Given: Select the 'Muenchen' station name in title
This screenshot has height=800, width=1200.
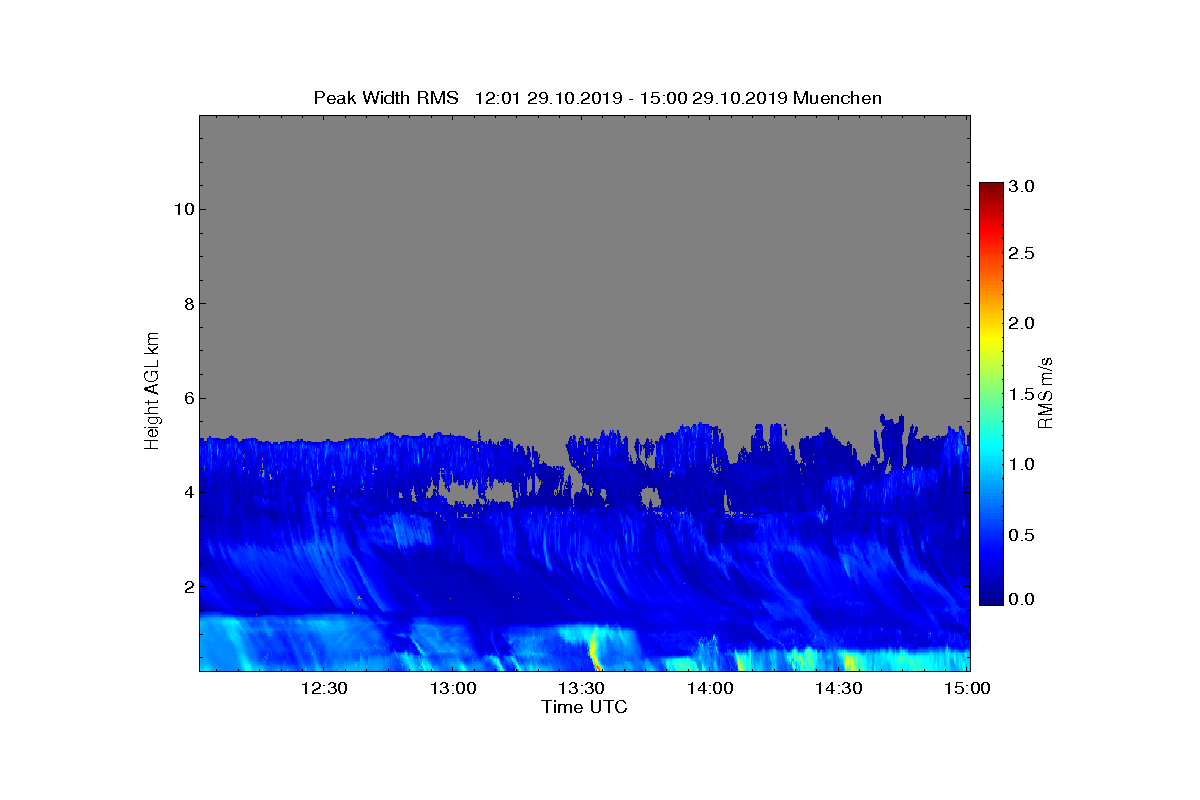Looking at the screenshot, I should (837, 98).
